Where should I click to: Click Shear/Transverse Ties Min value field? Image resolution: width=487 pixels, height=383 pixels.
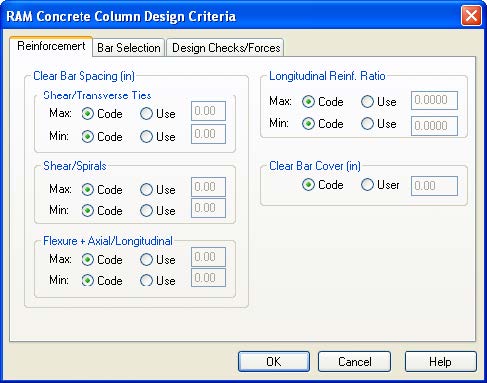pos(208,134)
